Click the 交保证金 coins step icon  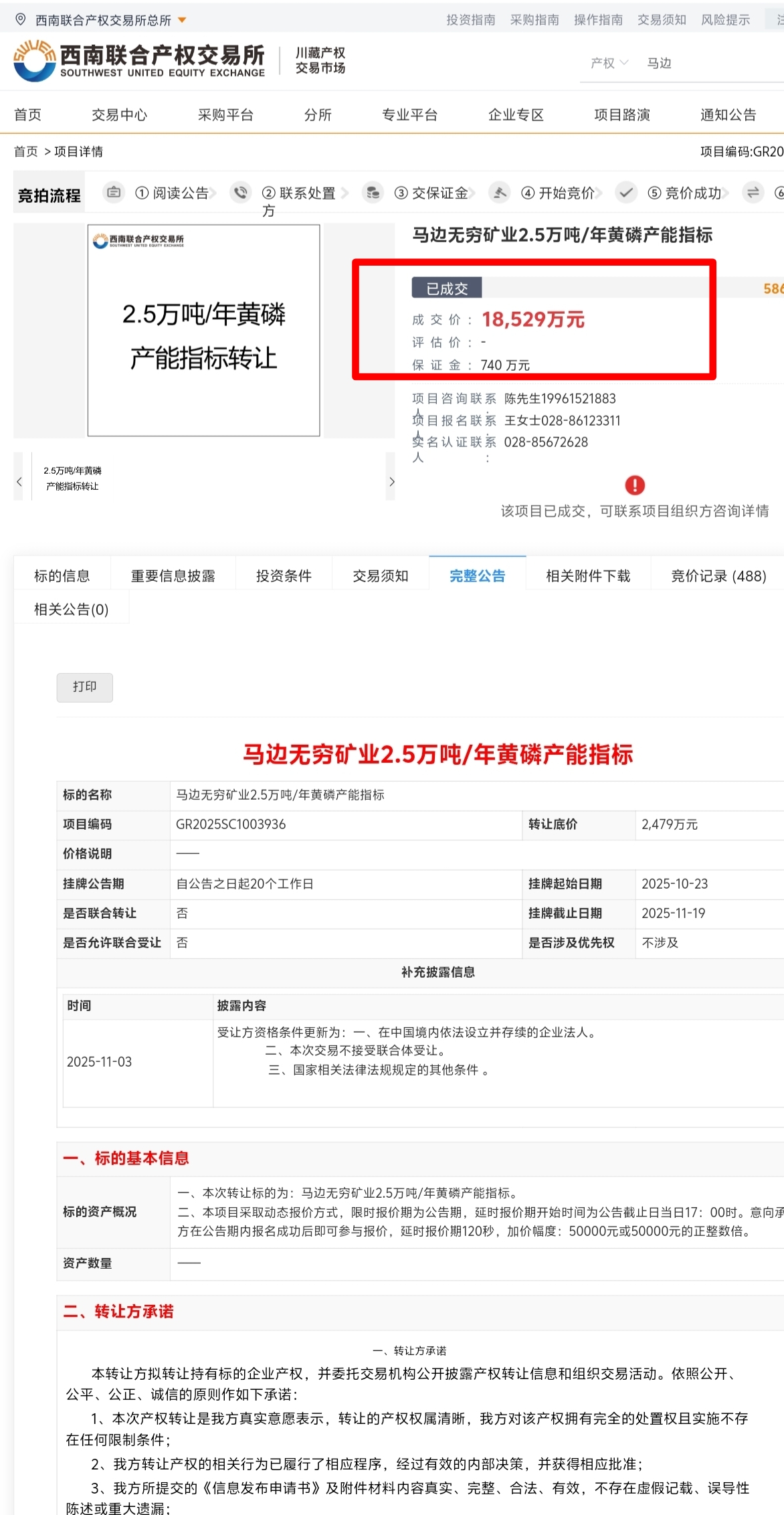pyautogui.click(x=373, y=193)
